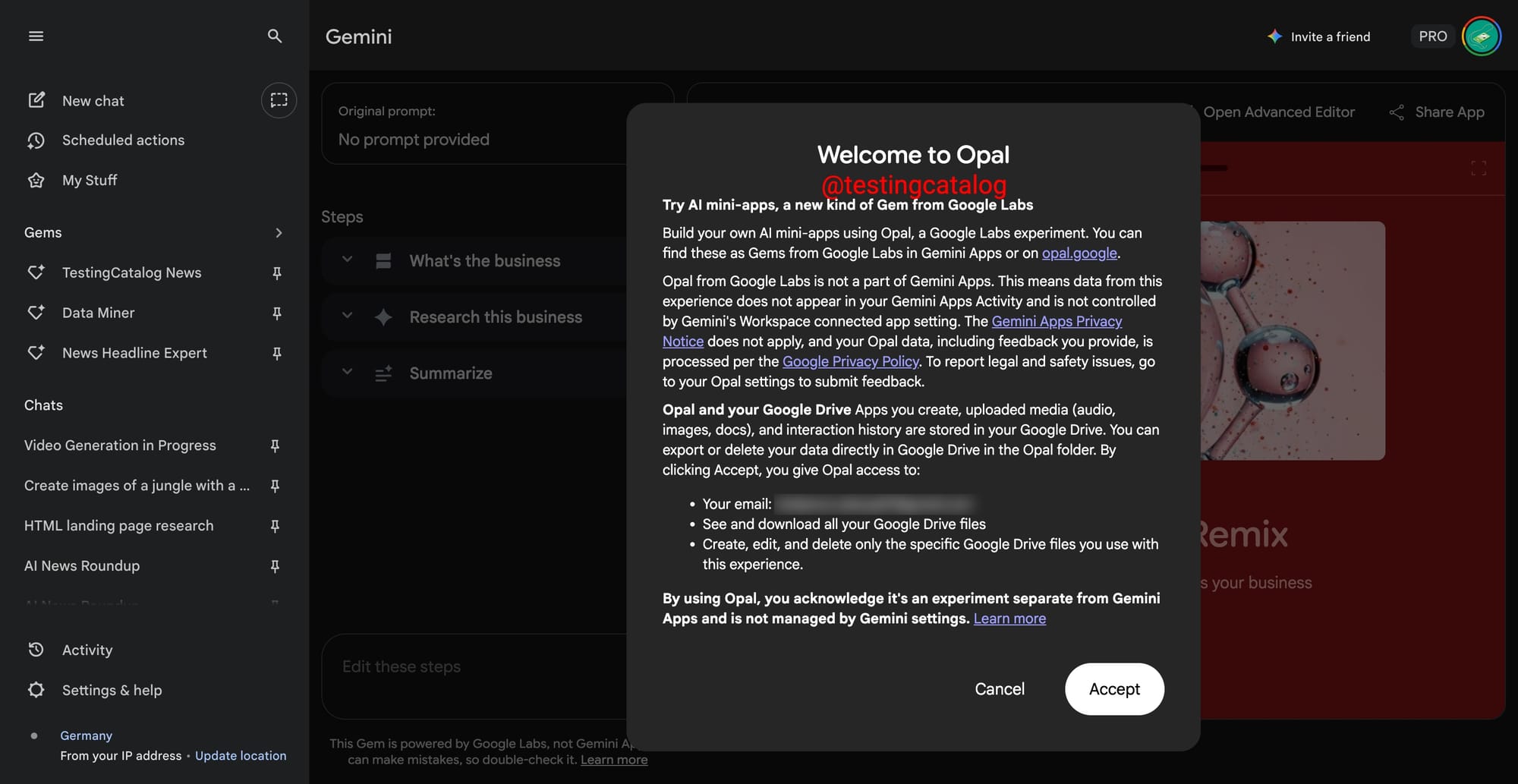Toggle pin on Video Generation in Progress chat
Screen dimensions: 1518x784
(x=275, y=446)
